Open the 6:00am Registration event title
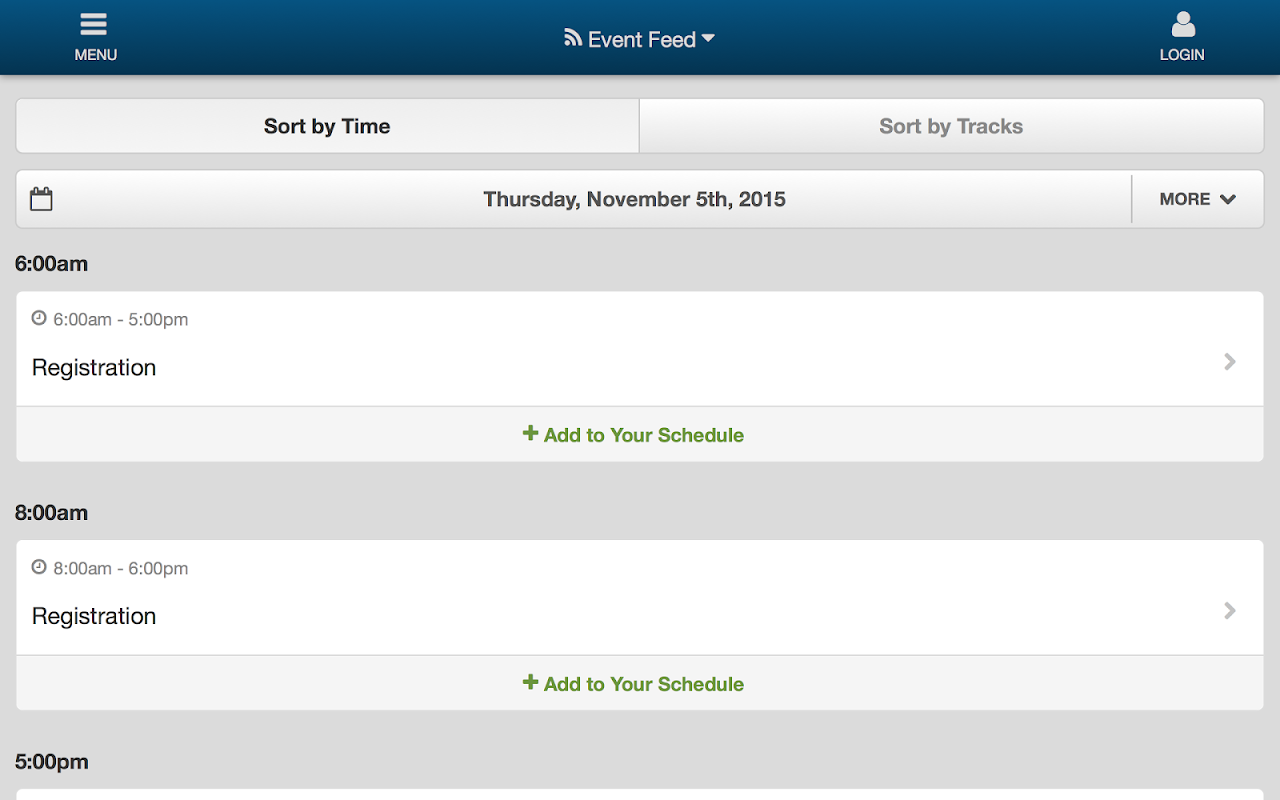The width and height of the screenshot is (1280, 800). point(94,368)
